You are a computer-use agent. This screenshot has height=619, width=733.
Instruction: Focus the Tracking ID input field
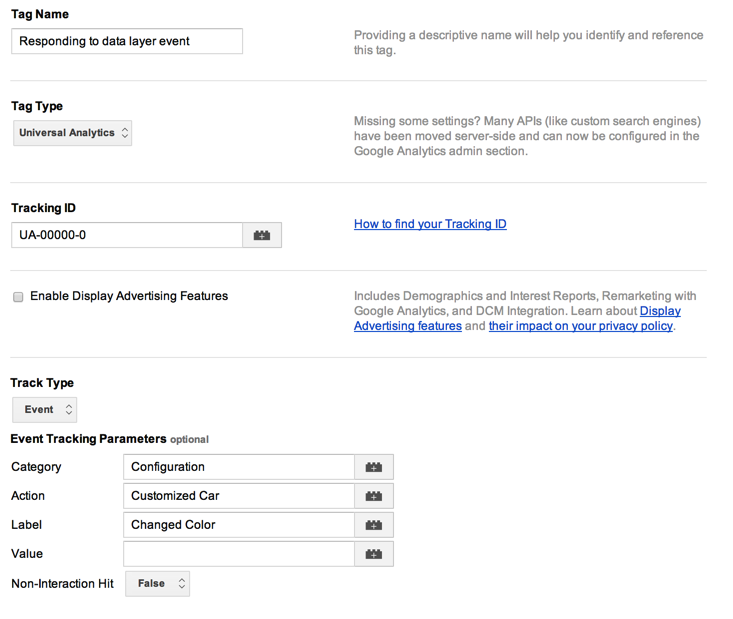pos(127,235)
